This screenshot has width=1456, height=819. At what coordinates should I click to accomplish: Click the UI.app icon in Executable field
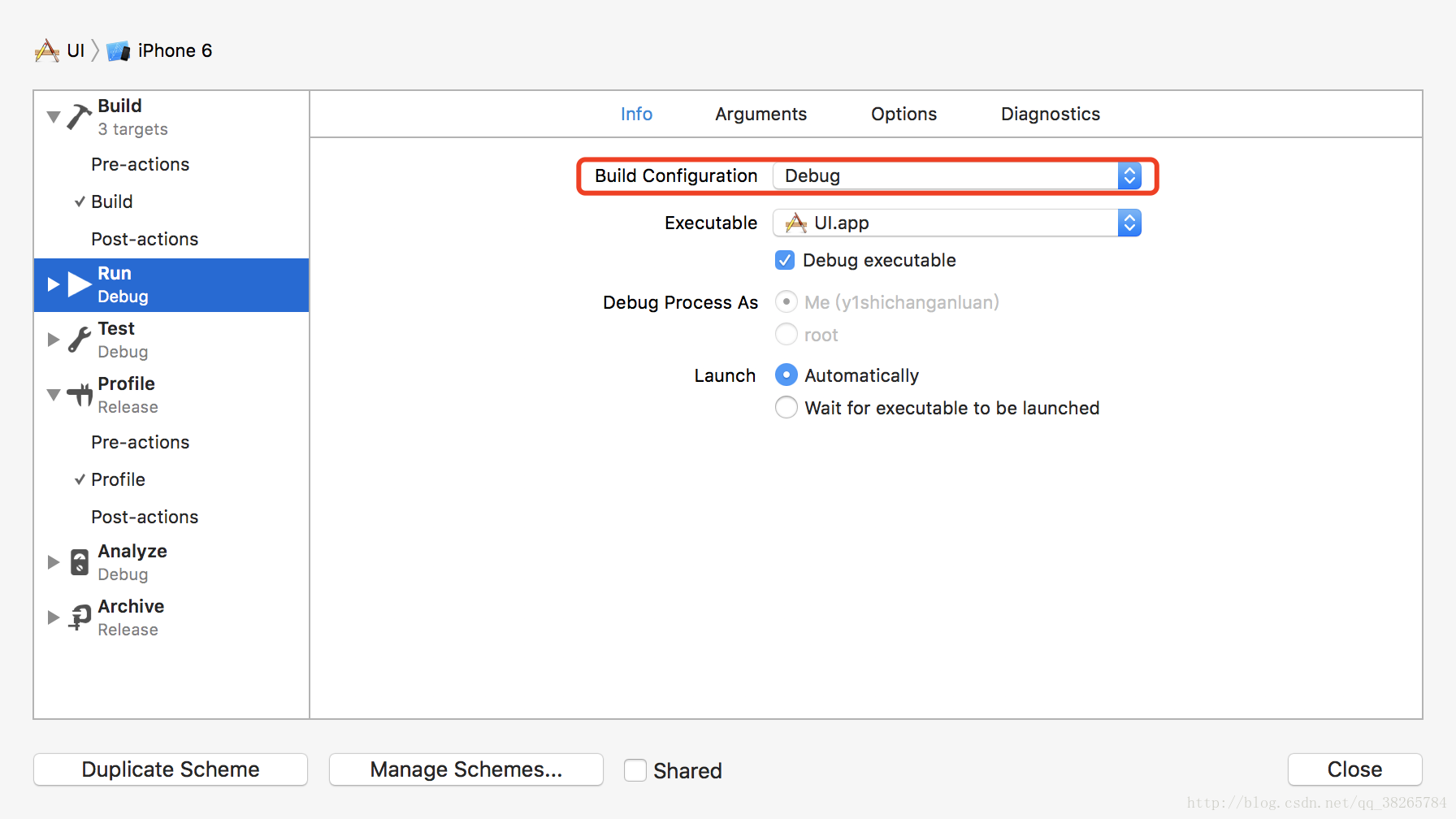pos(796,223)
